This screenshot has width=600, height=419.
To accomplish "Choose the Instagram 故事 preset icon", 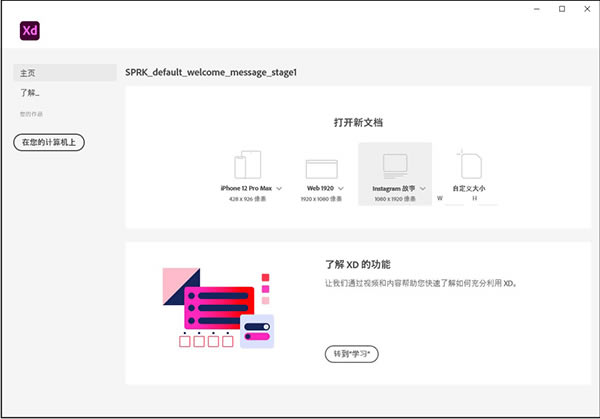I will coord(395,166).
